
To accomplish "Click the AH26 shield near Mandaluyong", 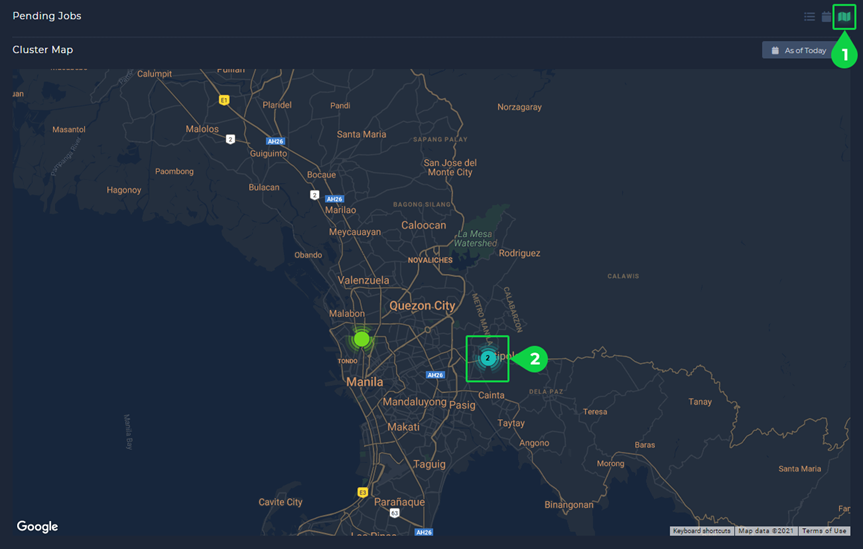I will click(435, 375).
